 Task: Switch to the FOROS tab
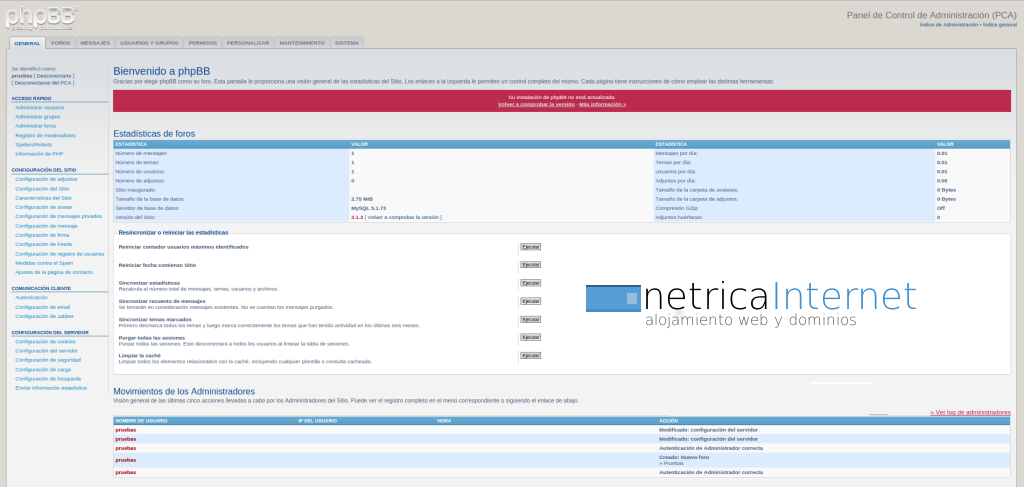pyautogui.click(x=61, y=43)
